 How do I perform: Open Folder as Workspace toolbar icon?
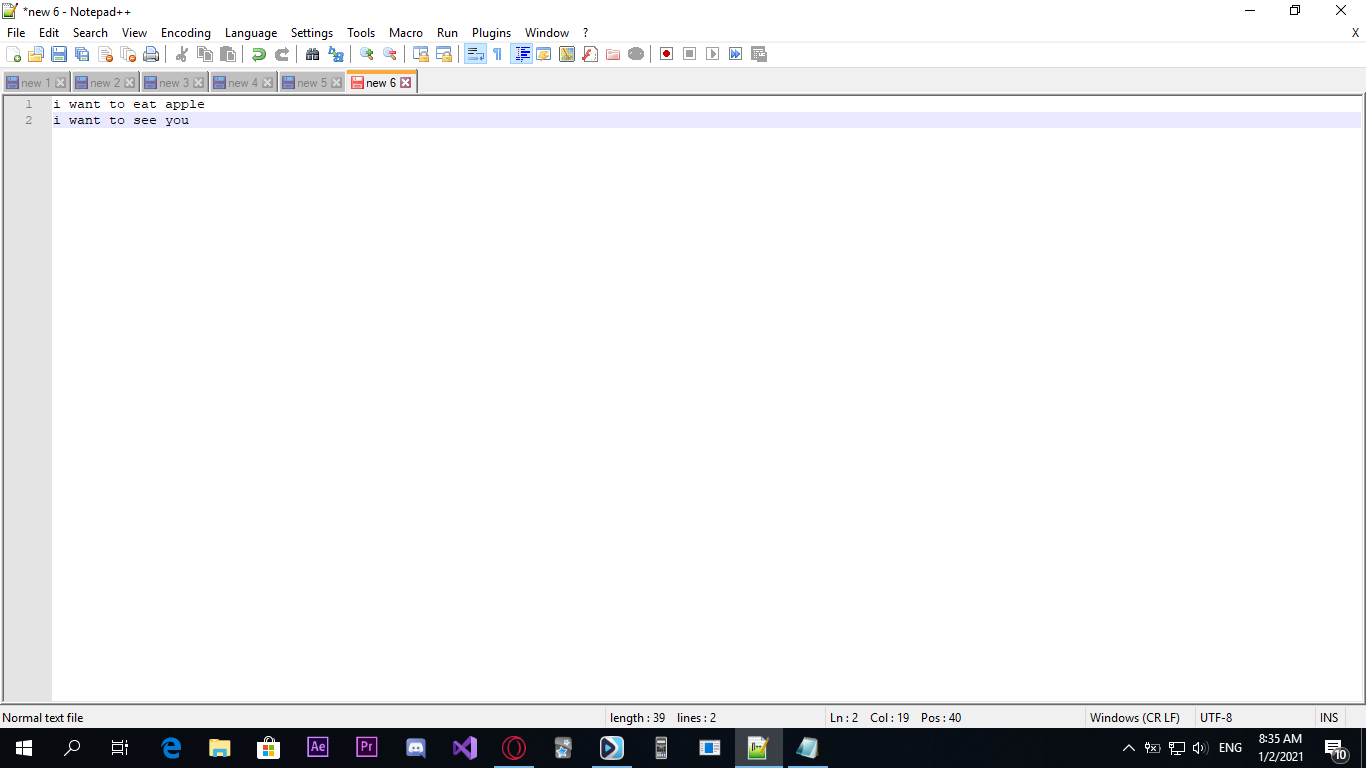click(613, 54)
